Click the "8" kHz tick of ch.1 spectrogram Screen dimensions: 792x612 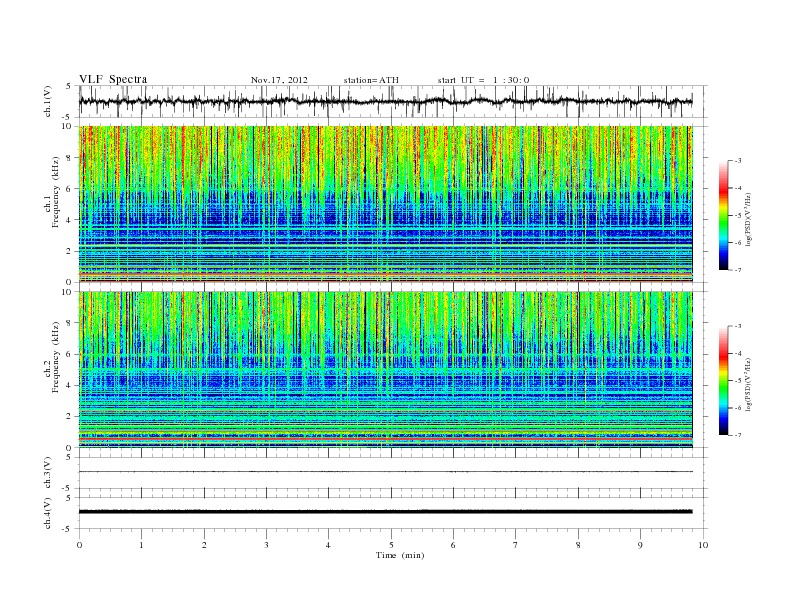tap(70, 158)
